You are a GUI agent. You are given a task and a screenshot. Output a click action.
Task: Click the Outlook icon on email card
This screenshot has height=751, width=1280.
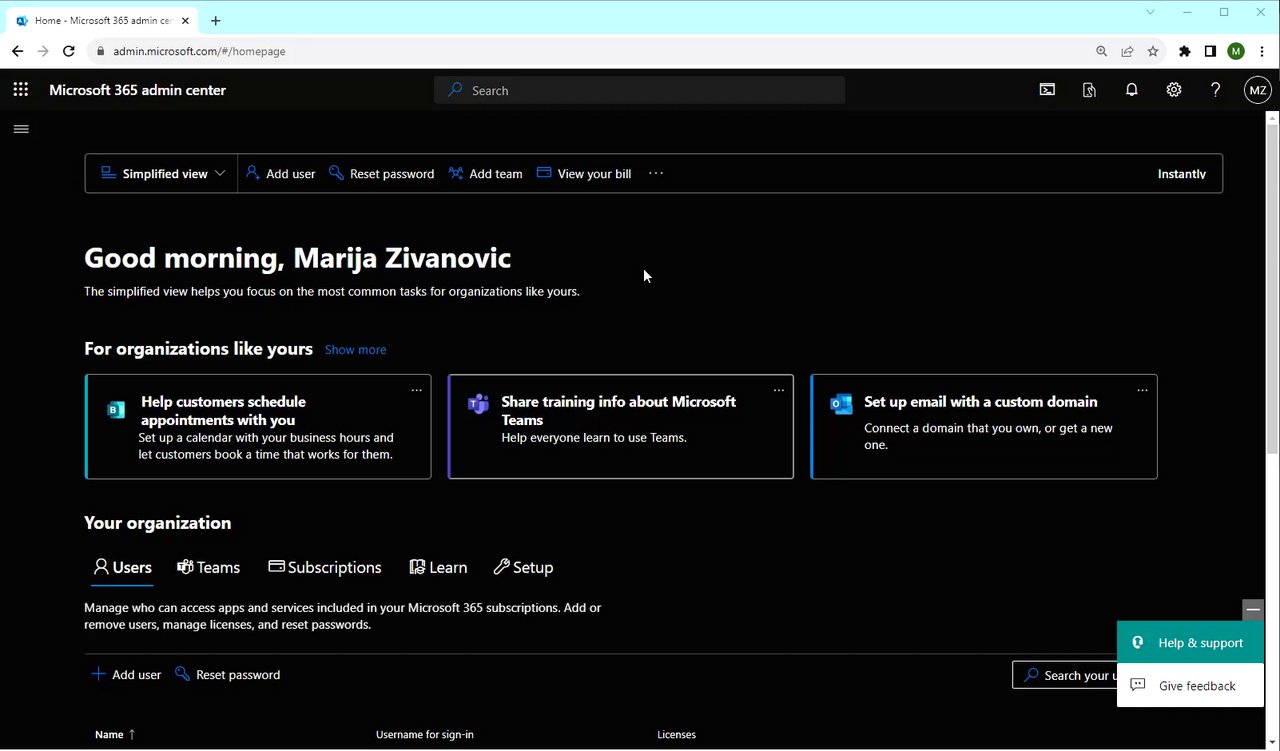[x=841, y=404]
